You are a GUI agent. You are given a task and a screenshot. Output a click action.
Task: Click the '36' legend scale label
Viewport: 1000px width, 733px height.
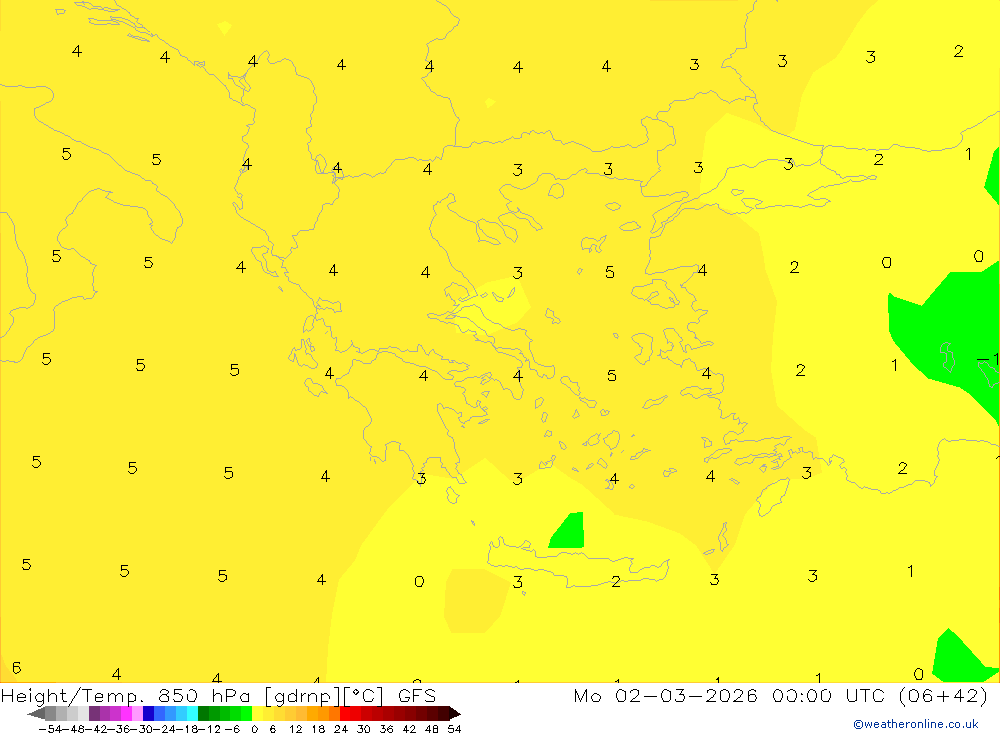386,729
